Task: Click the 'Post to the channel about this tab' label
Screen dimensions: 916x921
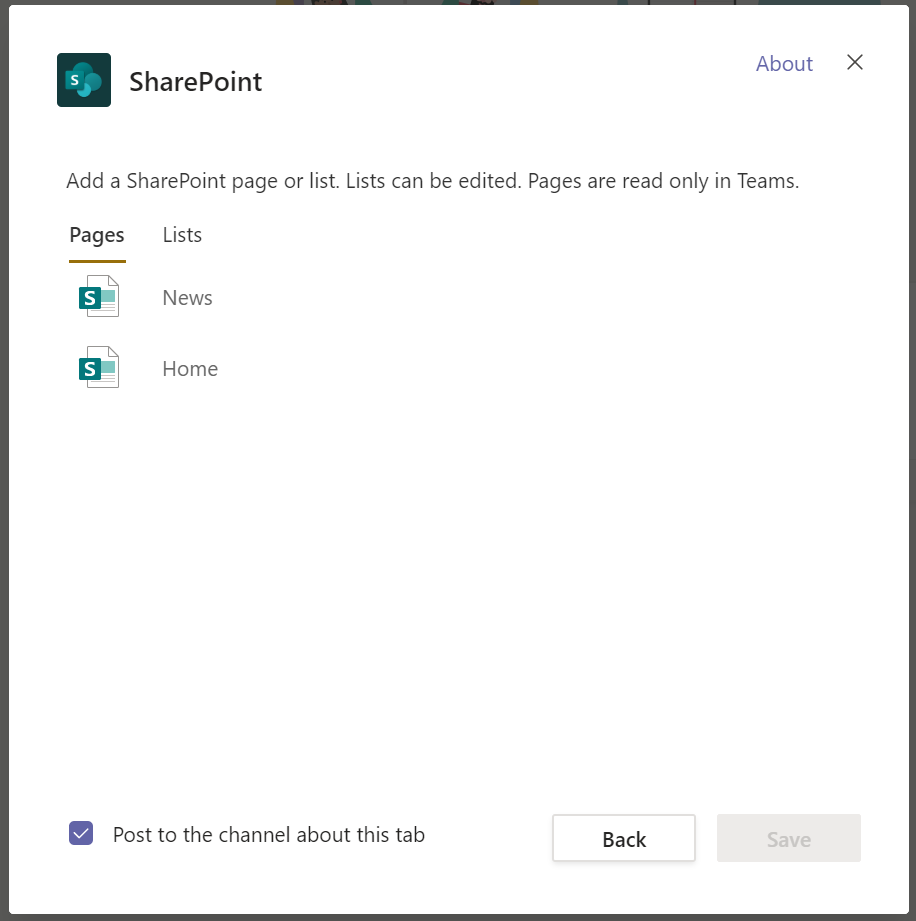Action: tap(269, 835)
